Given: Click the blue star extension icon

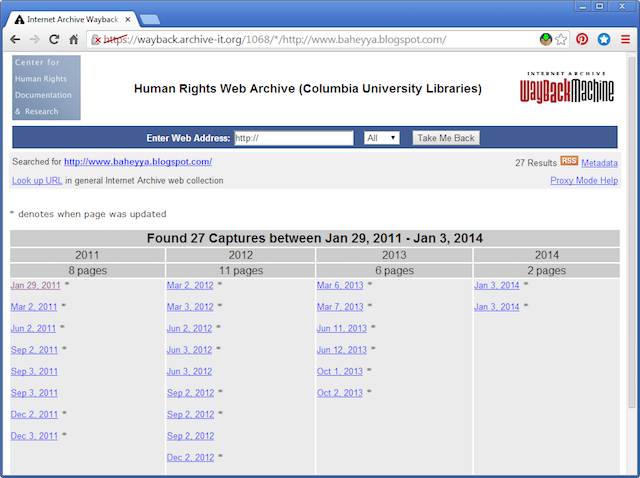Looking at the screenshot, I should point(604,40).
